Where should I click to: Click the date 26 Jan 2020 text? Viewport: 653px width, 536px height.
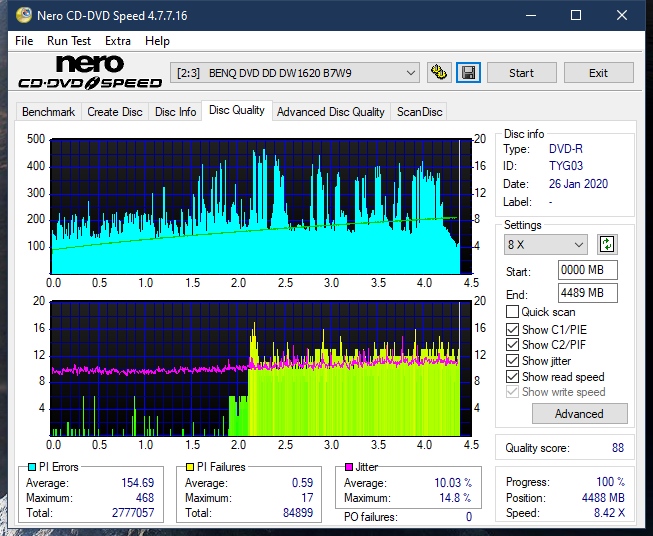(x=578, y=184)
